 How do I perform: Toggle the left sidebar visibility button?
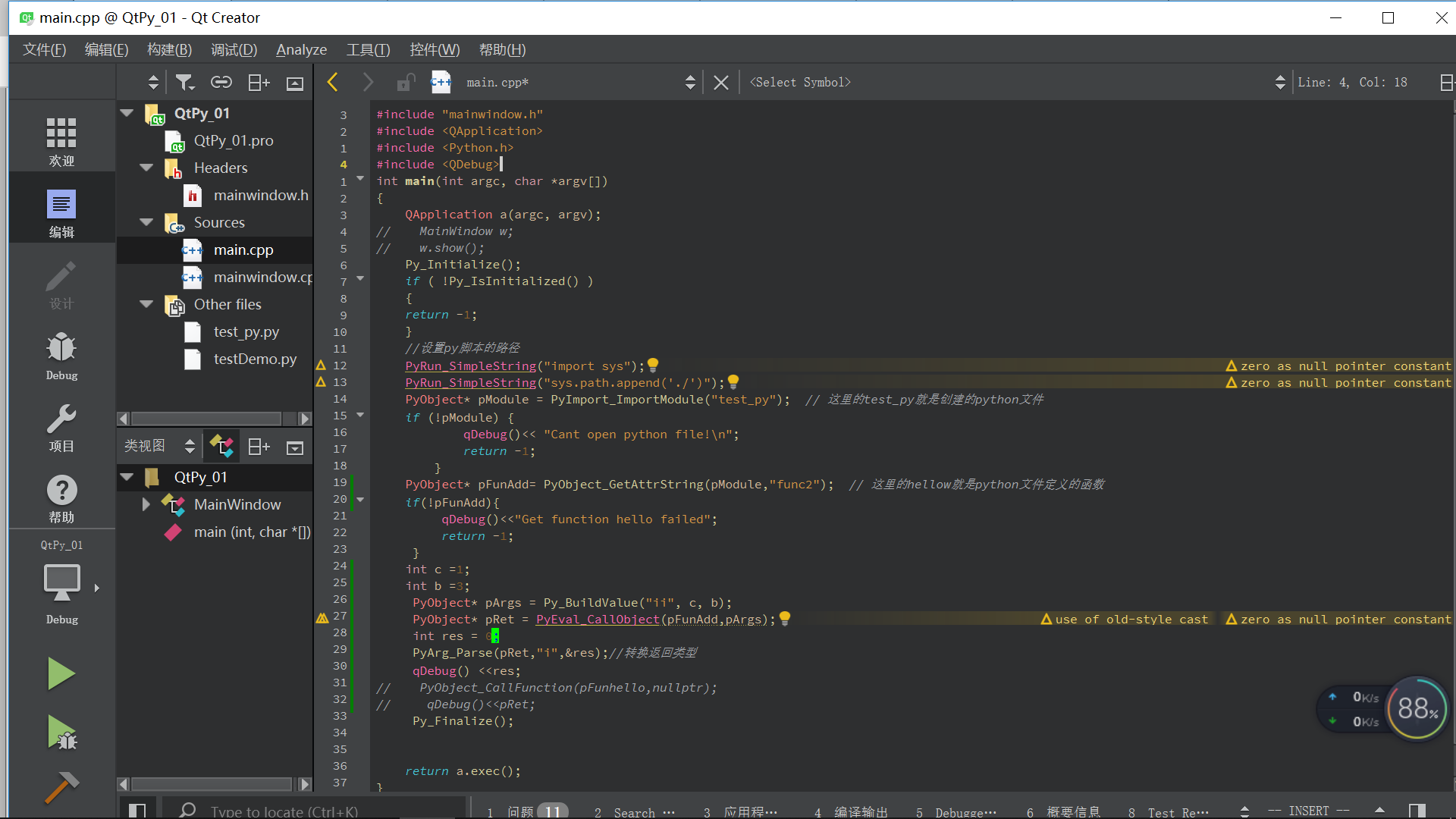137,811
